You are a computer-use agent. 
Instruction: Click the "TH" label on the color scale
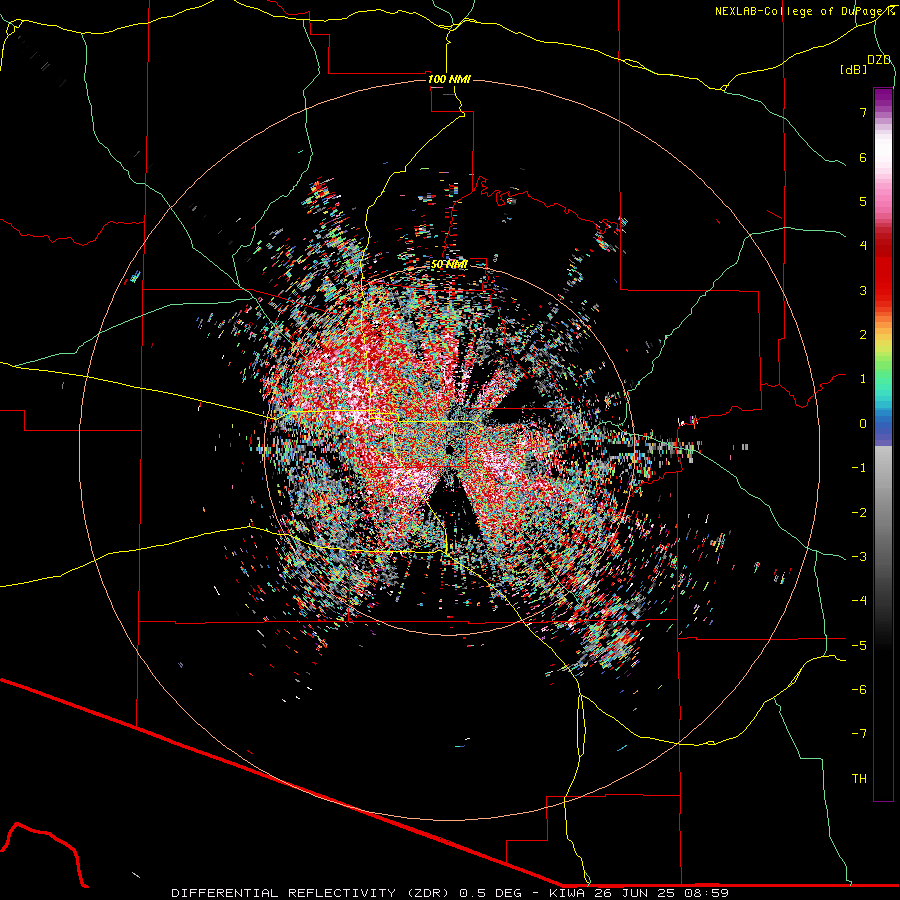[859, 779]
